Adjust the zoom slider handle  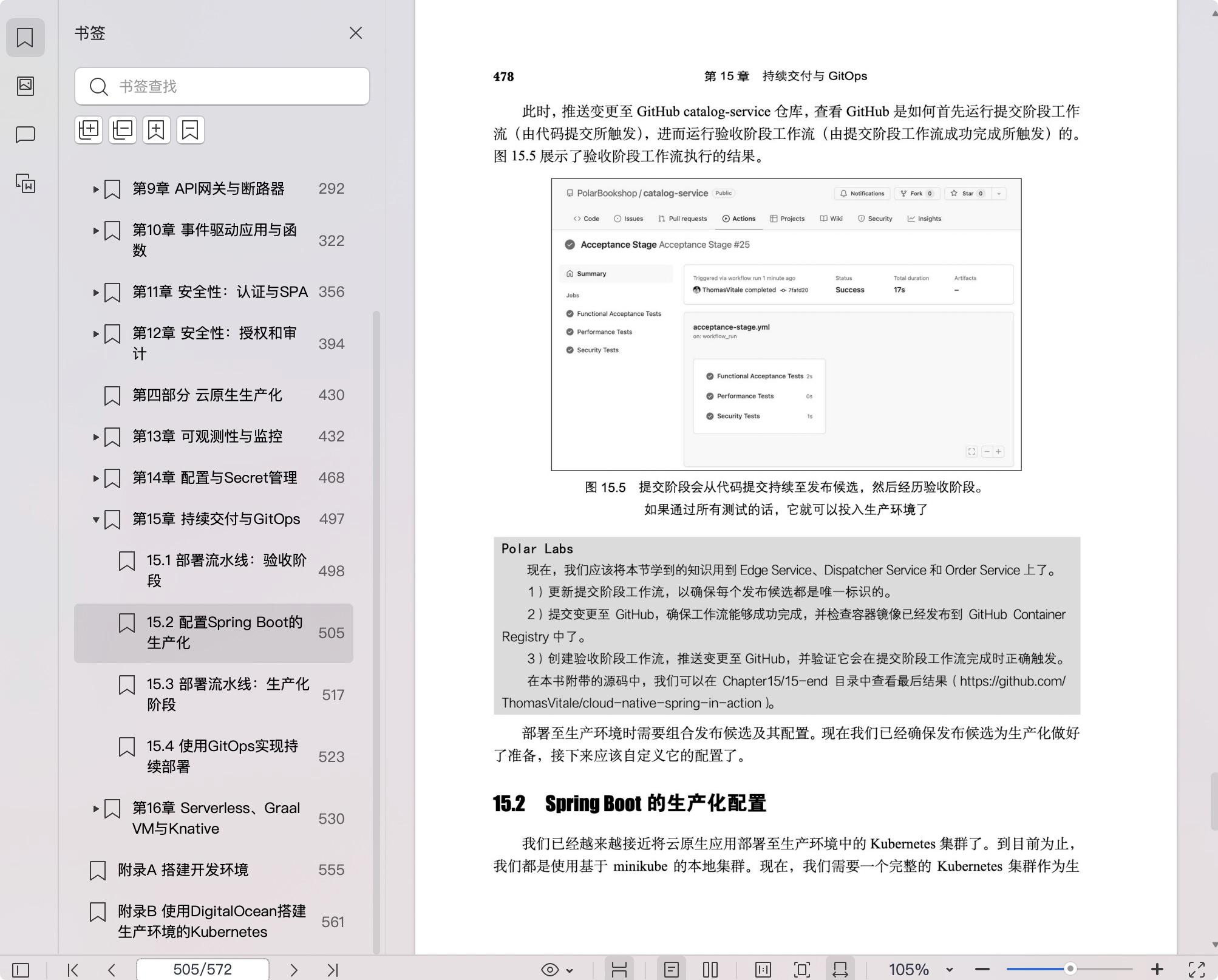tap(1070, 969)
